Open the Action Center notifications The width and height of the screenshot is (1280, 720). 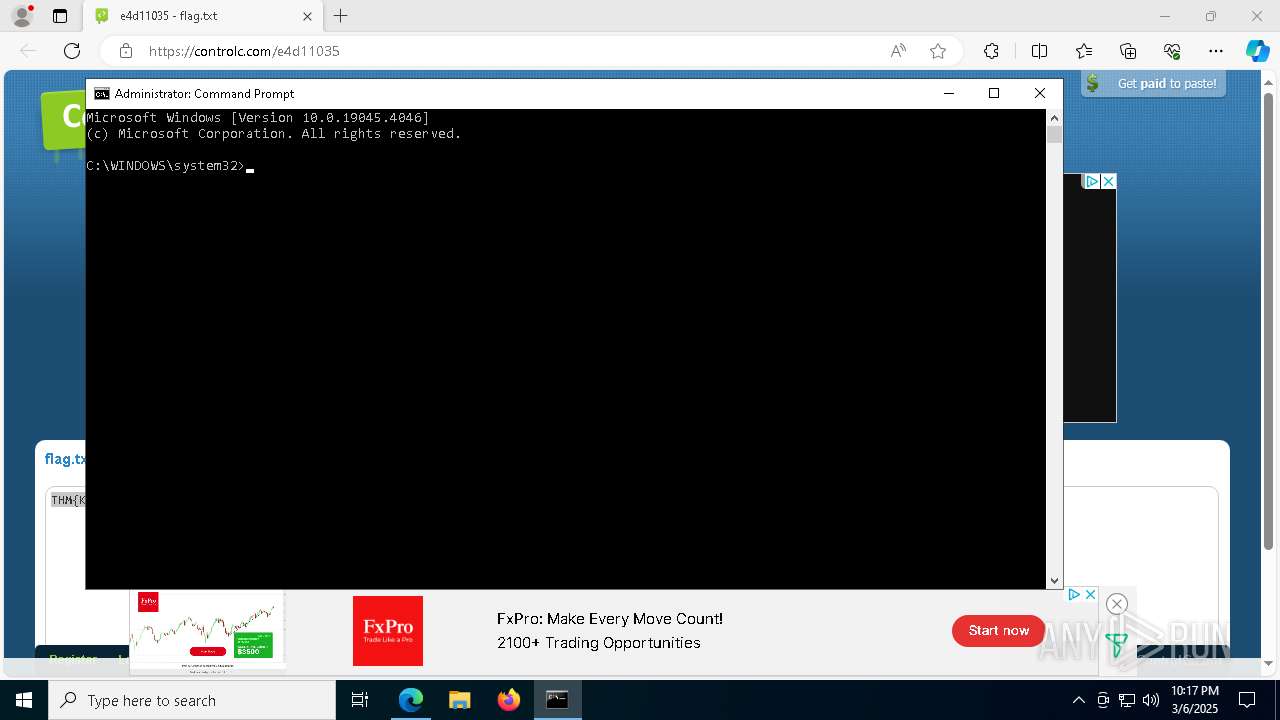[1247, 700]
